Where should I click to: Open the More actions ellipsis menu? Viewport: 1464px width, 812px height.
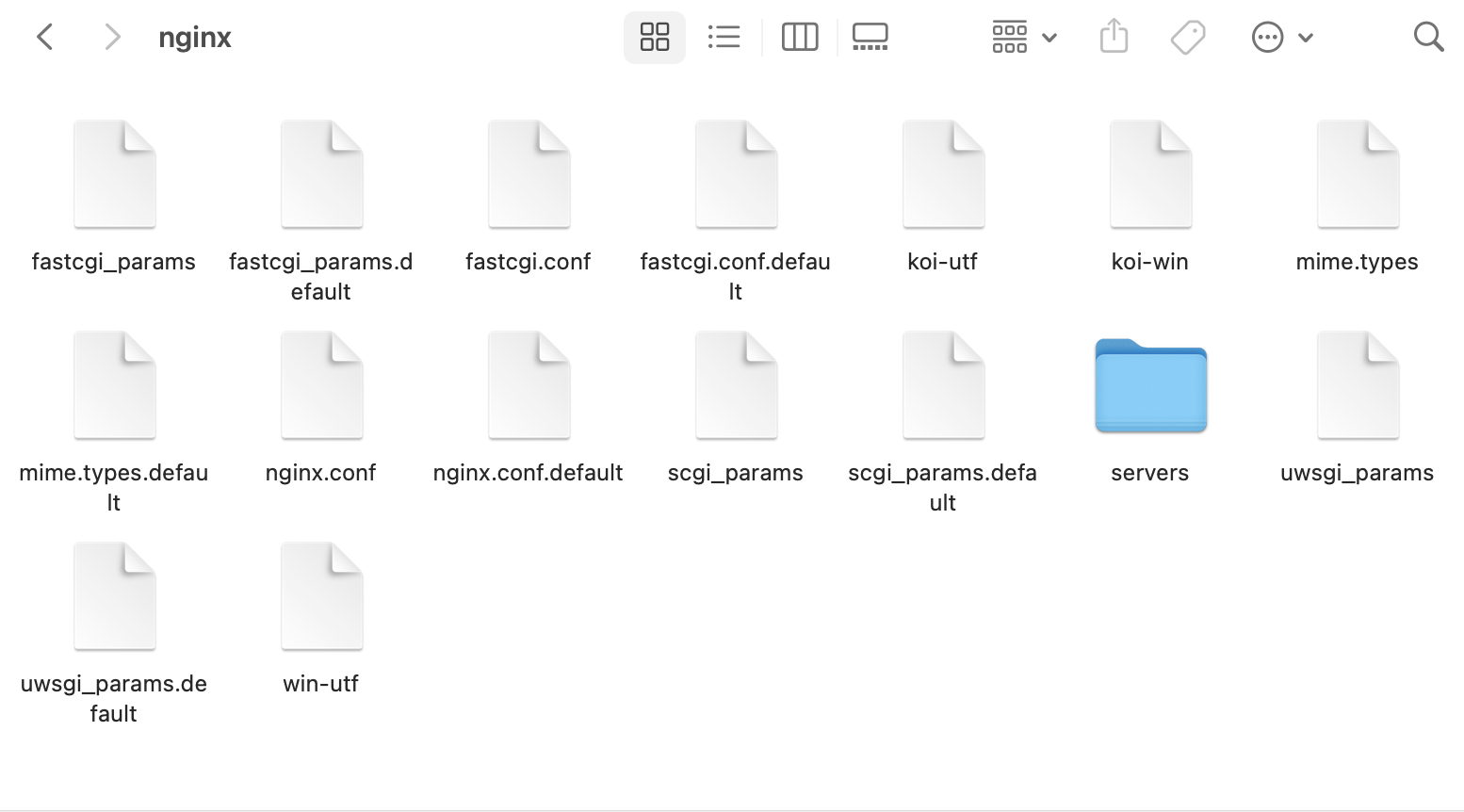(1282, 38)
